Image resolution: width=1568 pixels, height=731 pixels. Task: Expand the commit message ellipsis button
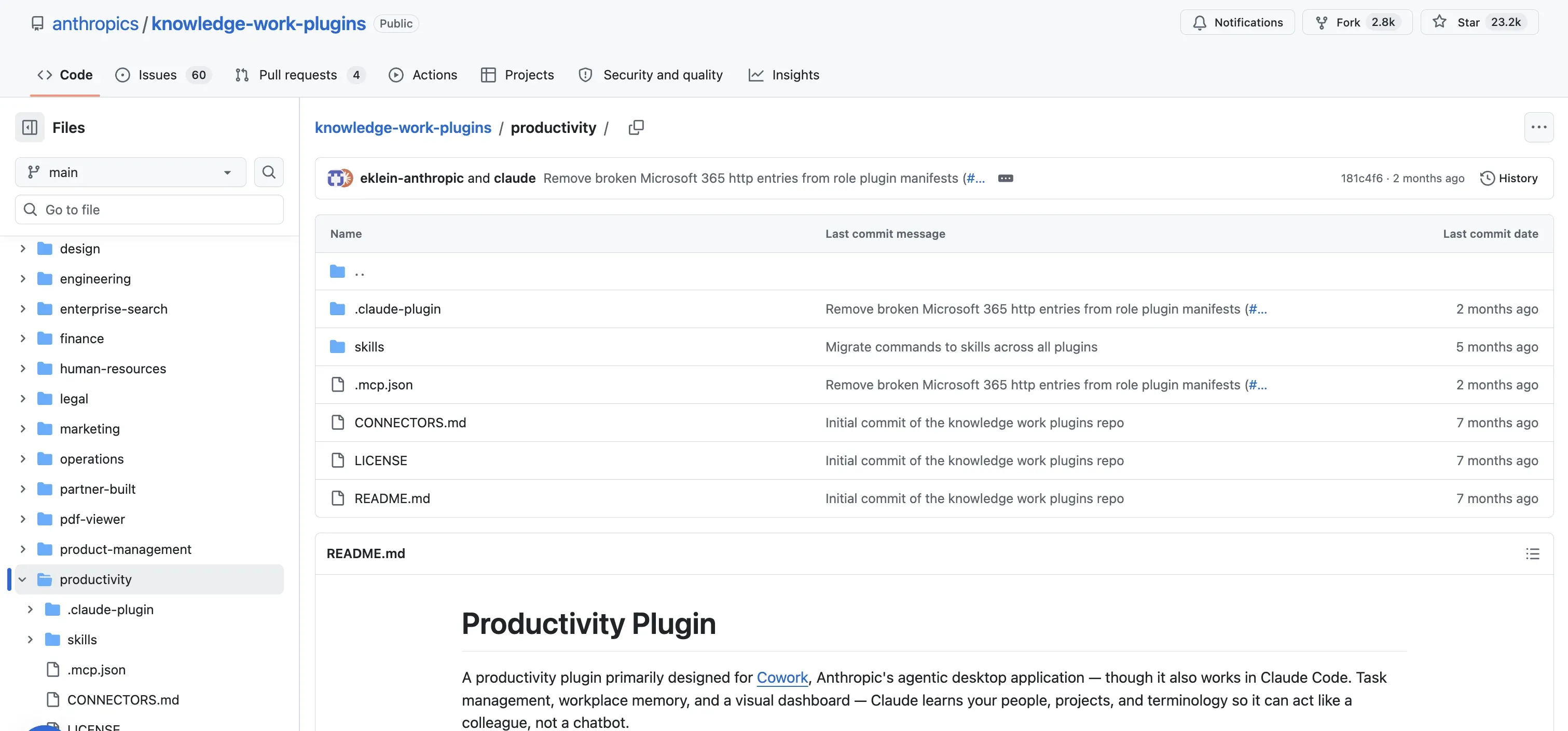click(x=1006, y=179)
